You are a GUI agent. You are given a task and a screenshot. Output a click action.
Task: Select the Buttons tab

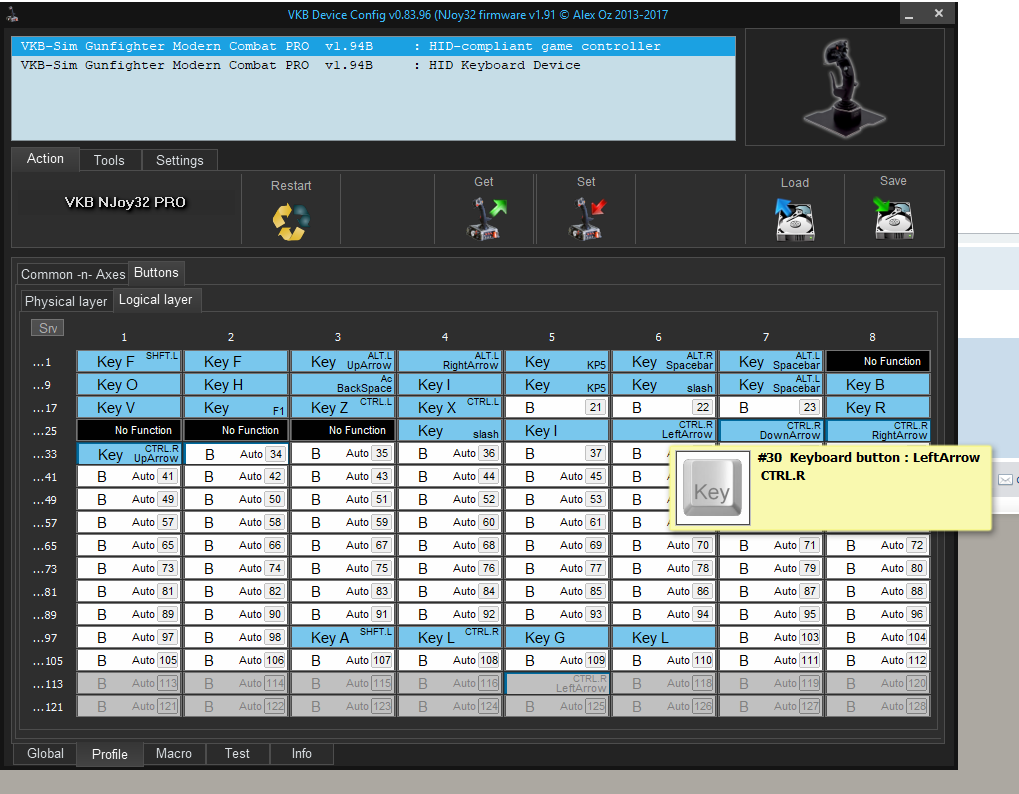[156, 273]
